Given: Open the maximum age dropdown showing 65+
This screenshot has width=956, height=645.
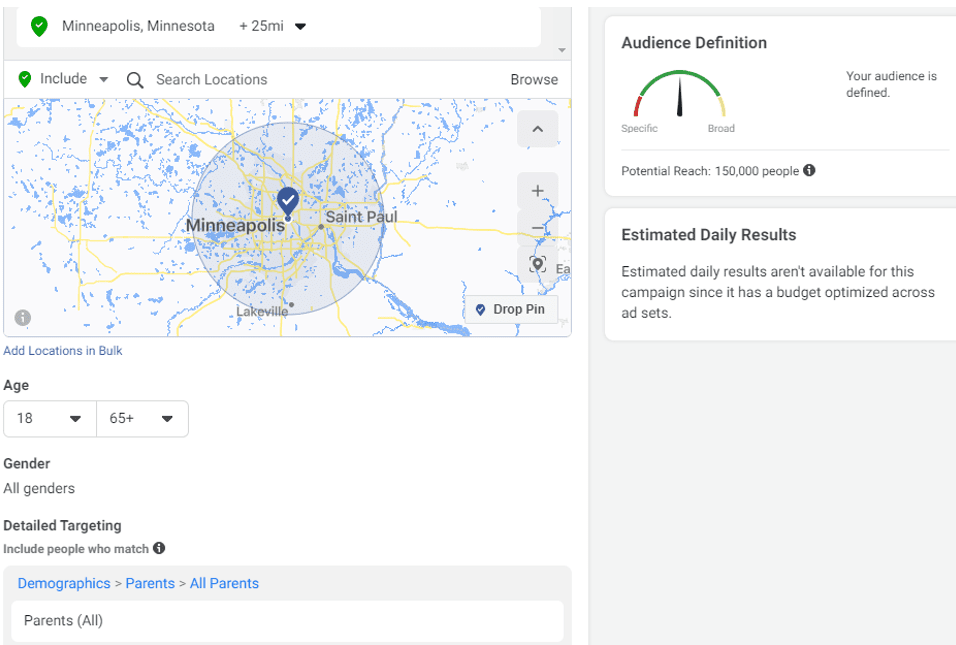Looking at the screenshot, I should click(142, 418).
